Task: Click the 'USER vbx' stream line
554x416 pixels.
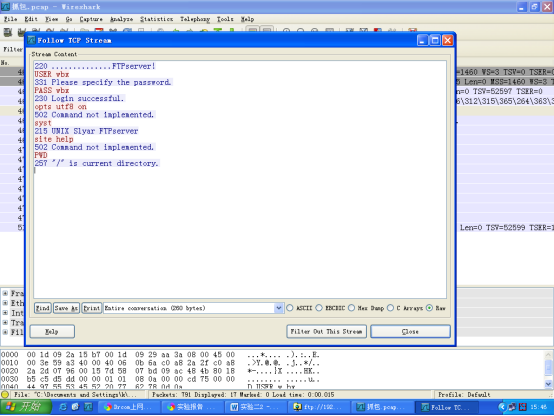Action: click(52, 74)
